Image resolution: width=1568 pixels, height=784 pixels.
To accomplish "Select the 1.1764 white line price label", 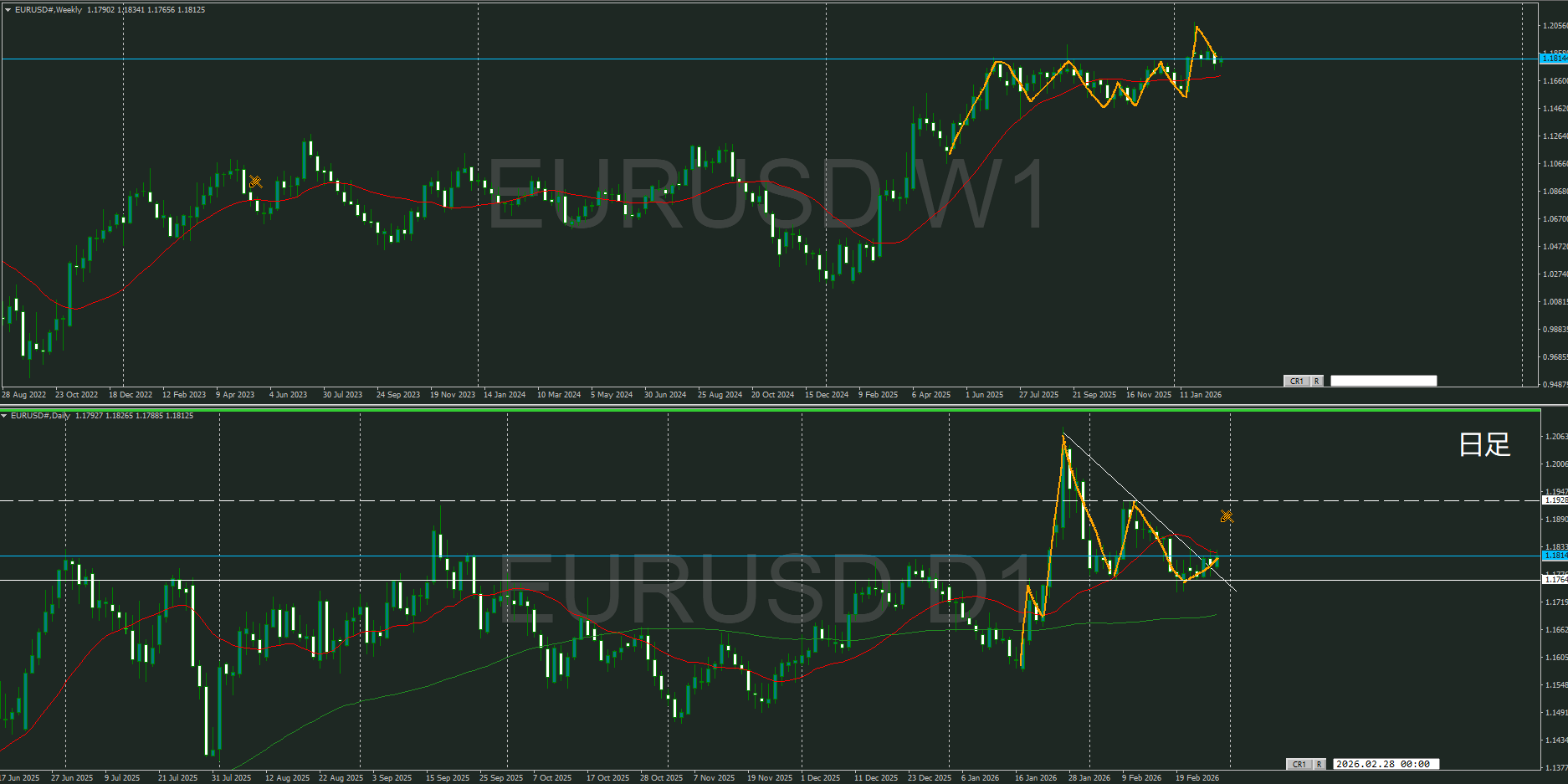I will tap(1555, 579).
